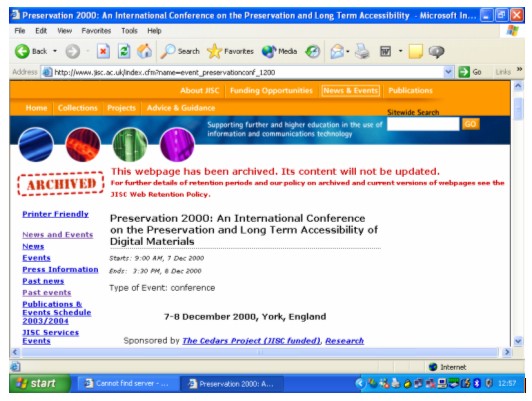Click the Sitewide Search input field
532x401 pixels.
point(423,124)
